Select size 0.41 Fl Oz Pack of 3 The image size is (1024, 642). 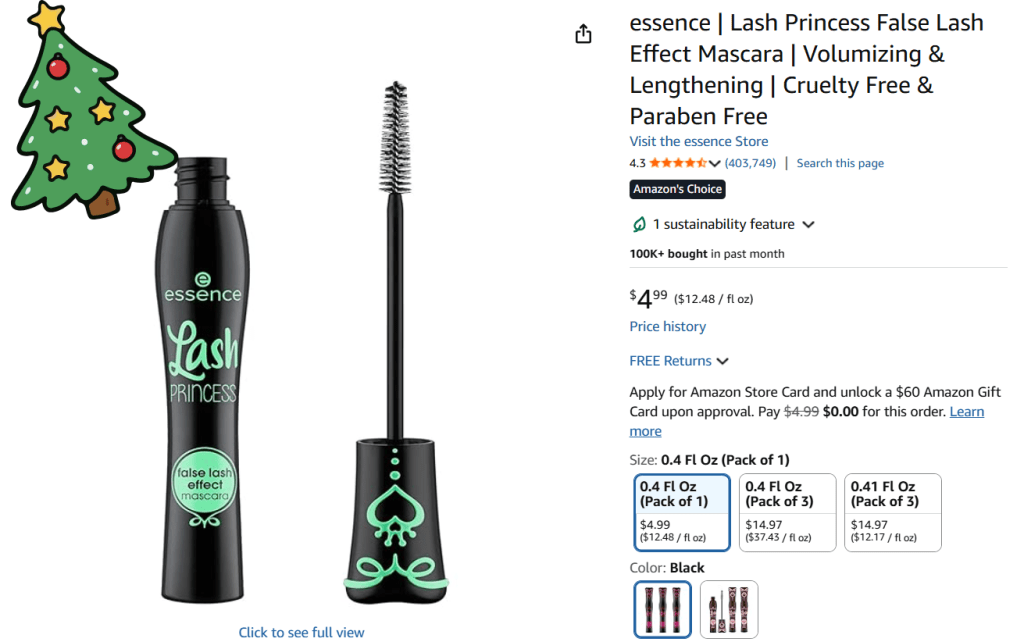tap(892, 512)
